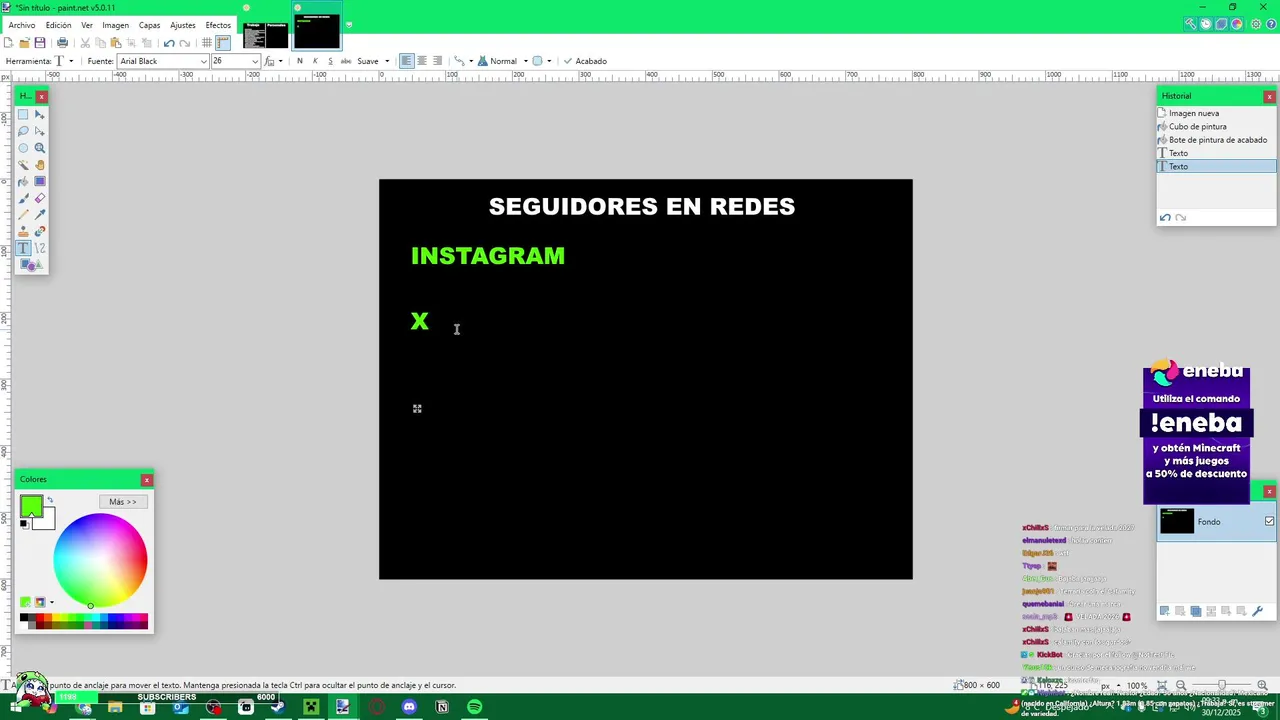The image size is (1280, 720).
Task: Open the Edición menu
Action: point(58,25)
